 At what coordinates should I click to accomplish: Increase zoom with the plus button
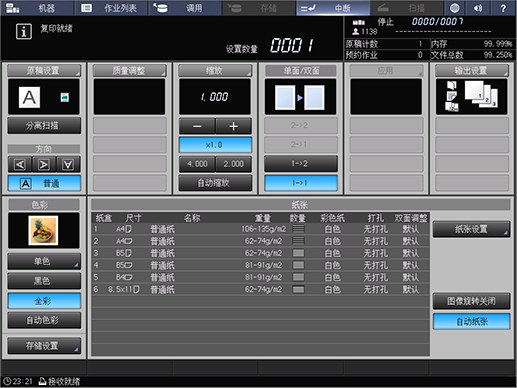click(233, 126)
